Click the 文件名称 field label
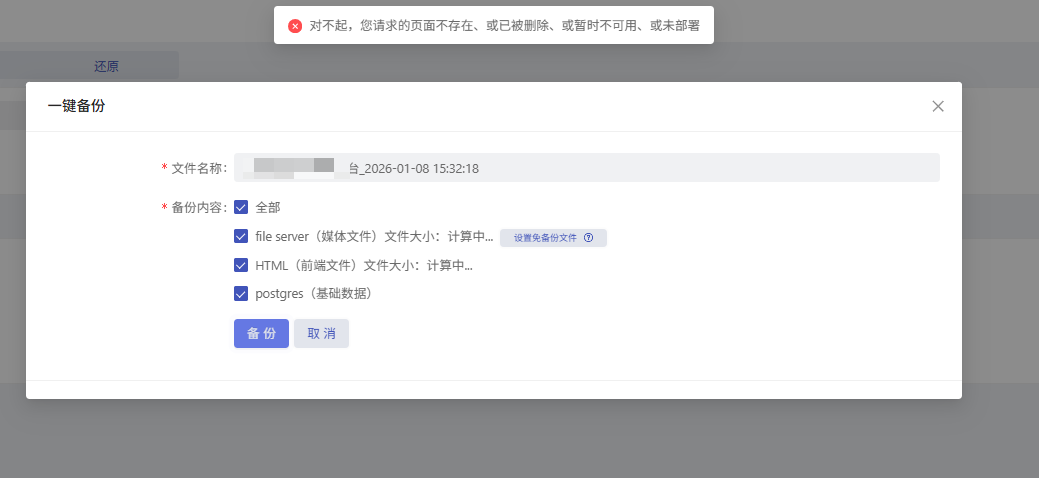 click(199, 168)
